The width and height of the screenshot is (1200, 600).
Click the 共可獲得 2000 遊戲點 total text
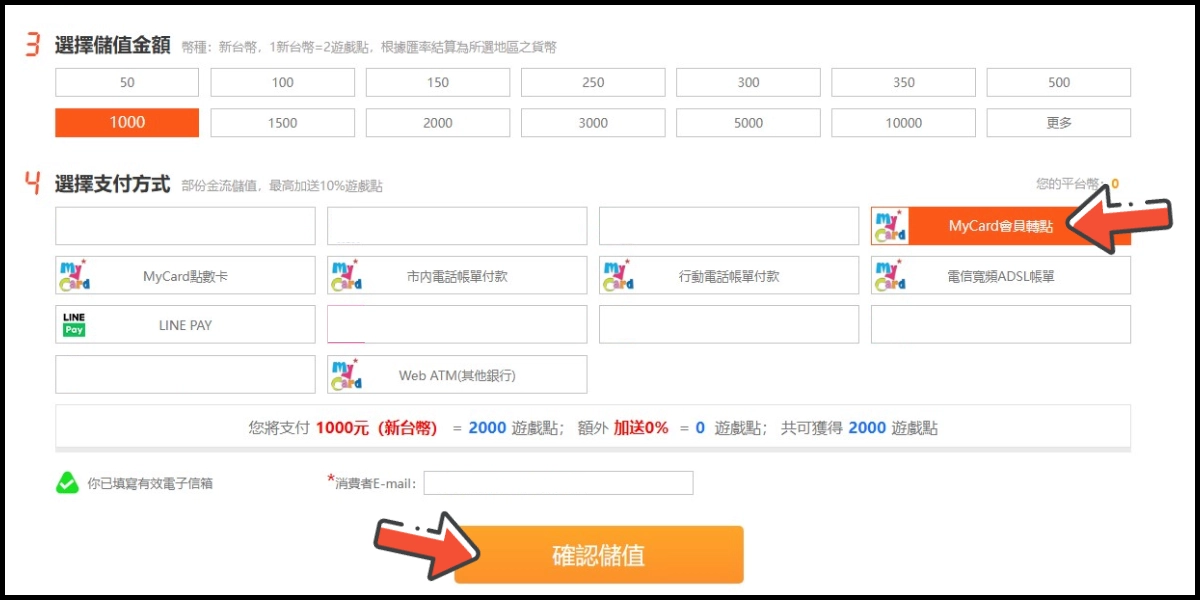tap(859, 427)
